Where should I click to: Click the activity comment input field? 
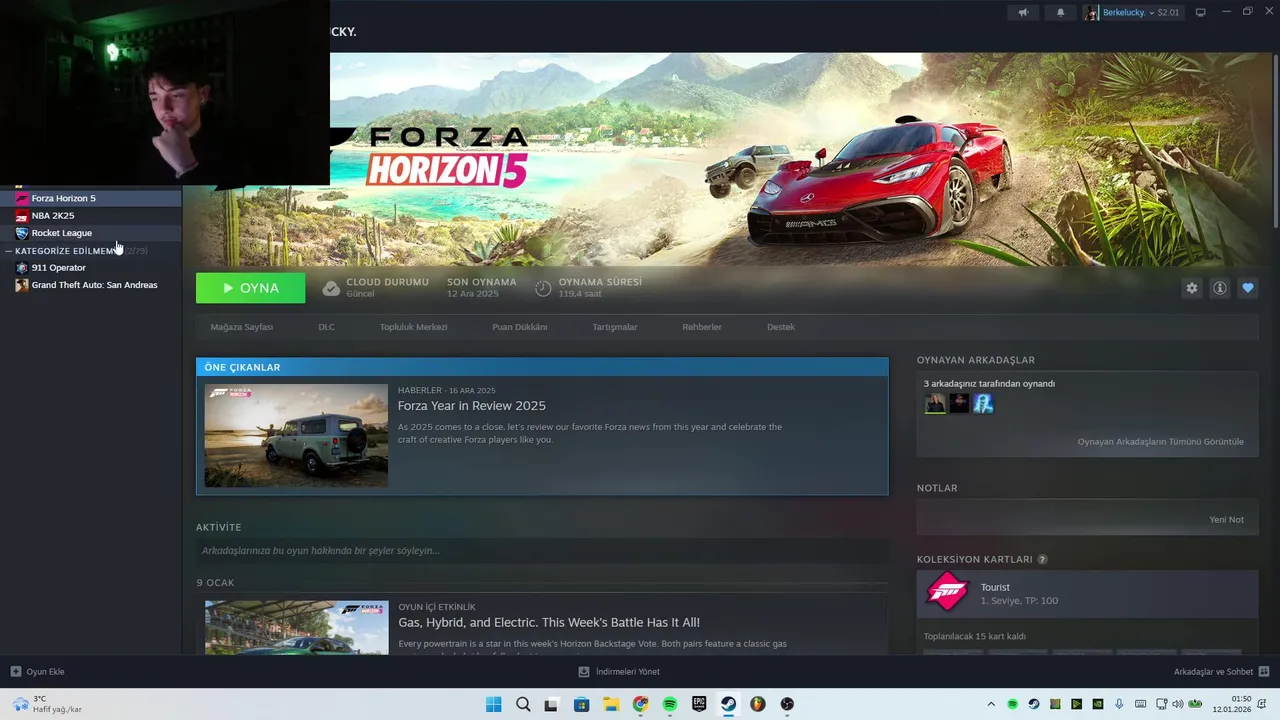pyautogui.click(x=541, y=551)
